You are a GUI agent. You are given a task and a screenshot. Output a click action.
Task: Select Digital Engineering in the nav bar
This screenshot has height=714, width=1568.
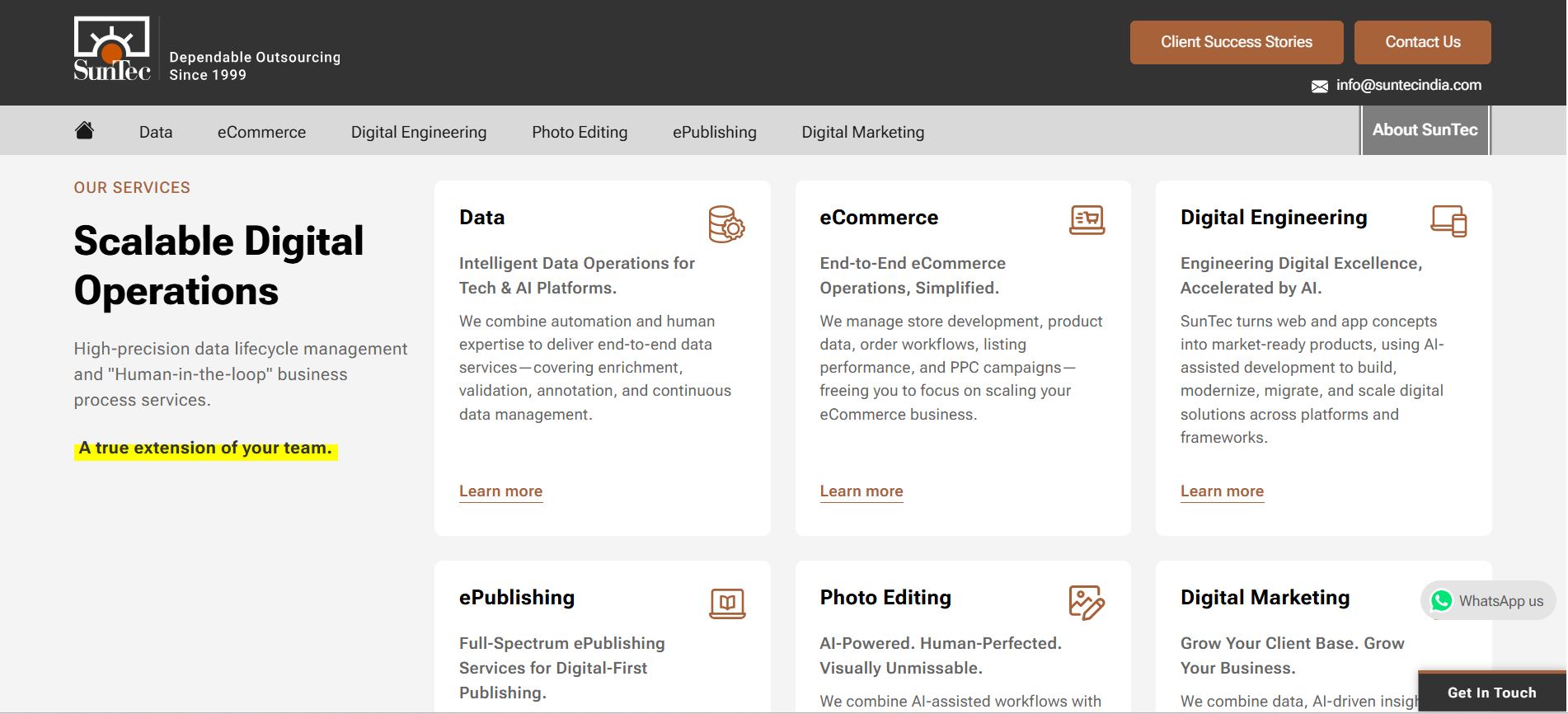tap(419, 132)
